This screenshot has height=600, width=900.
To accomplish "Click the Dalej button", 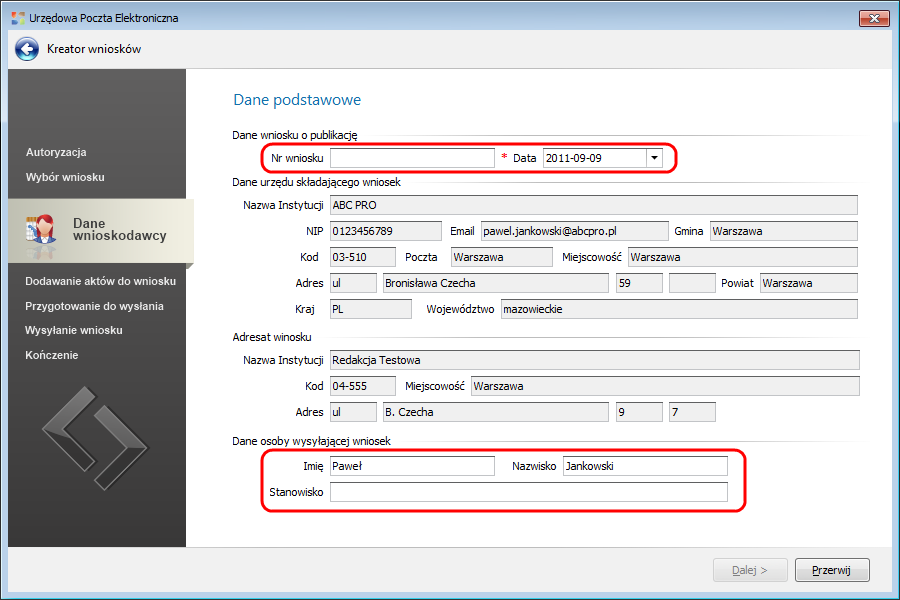I will click(750, 570).
